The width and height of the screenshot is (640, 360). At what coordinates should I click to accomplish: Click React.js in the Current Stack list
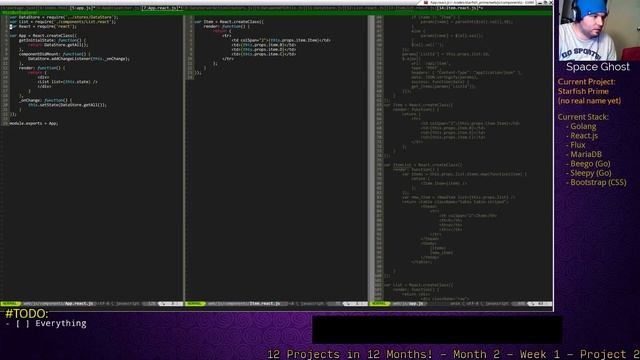coord(584,136)
